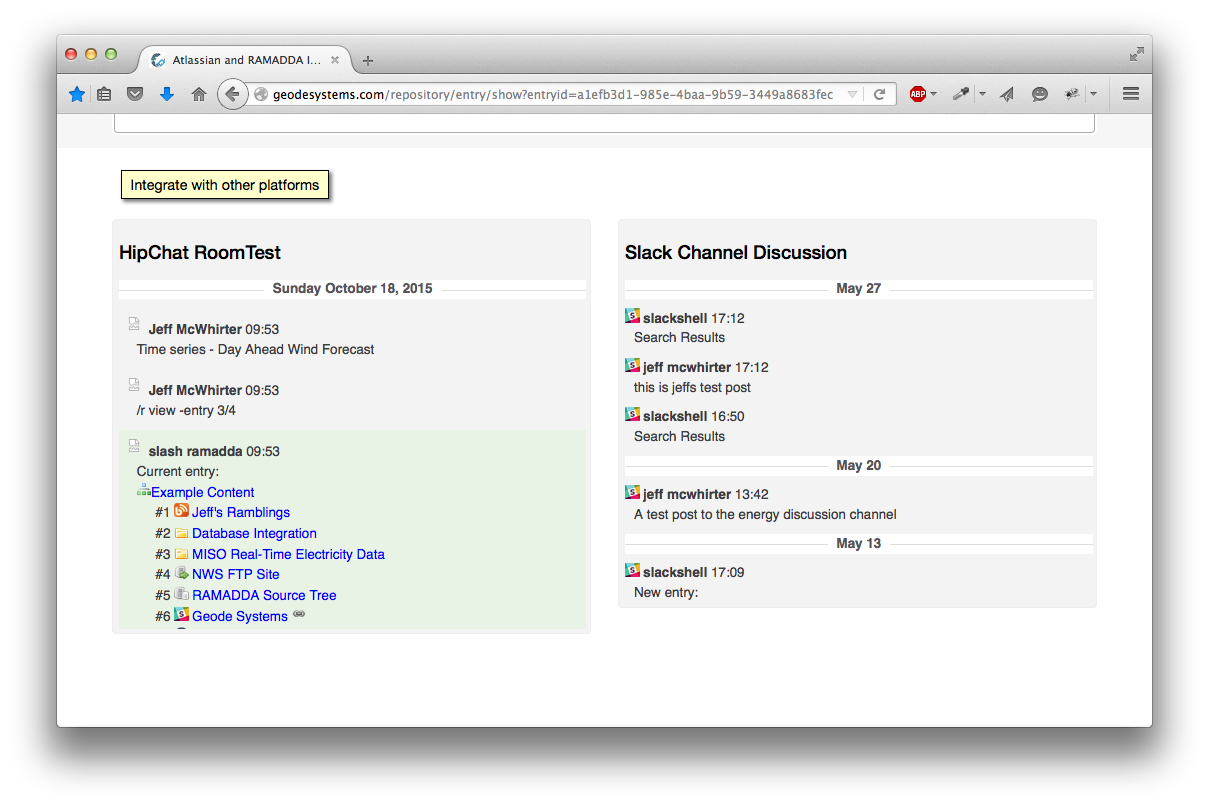Image resolution: width=1209 pixels, height=806 pixels.
Task: Click Slack avatar by slackshell 16:50 post
Action: click(632, 414)
